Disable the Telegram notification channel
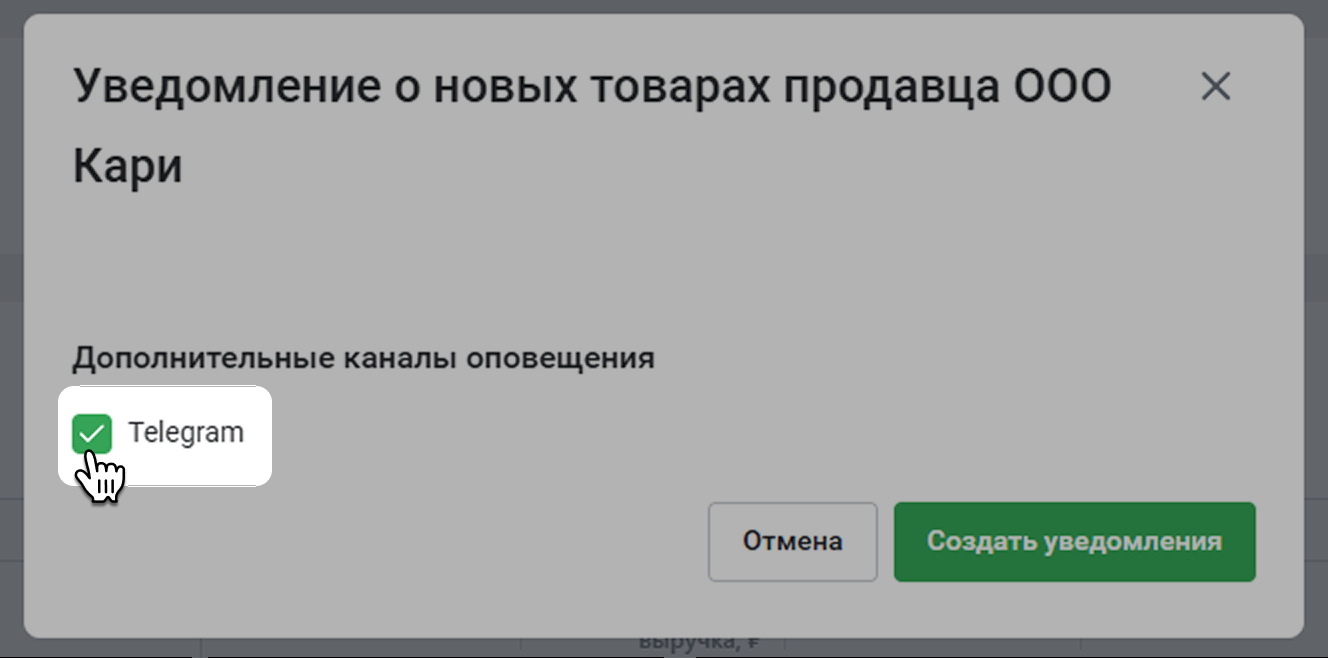 (92, 434)
